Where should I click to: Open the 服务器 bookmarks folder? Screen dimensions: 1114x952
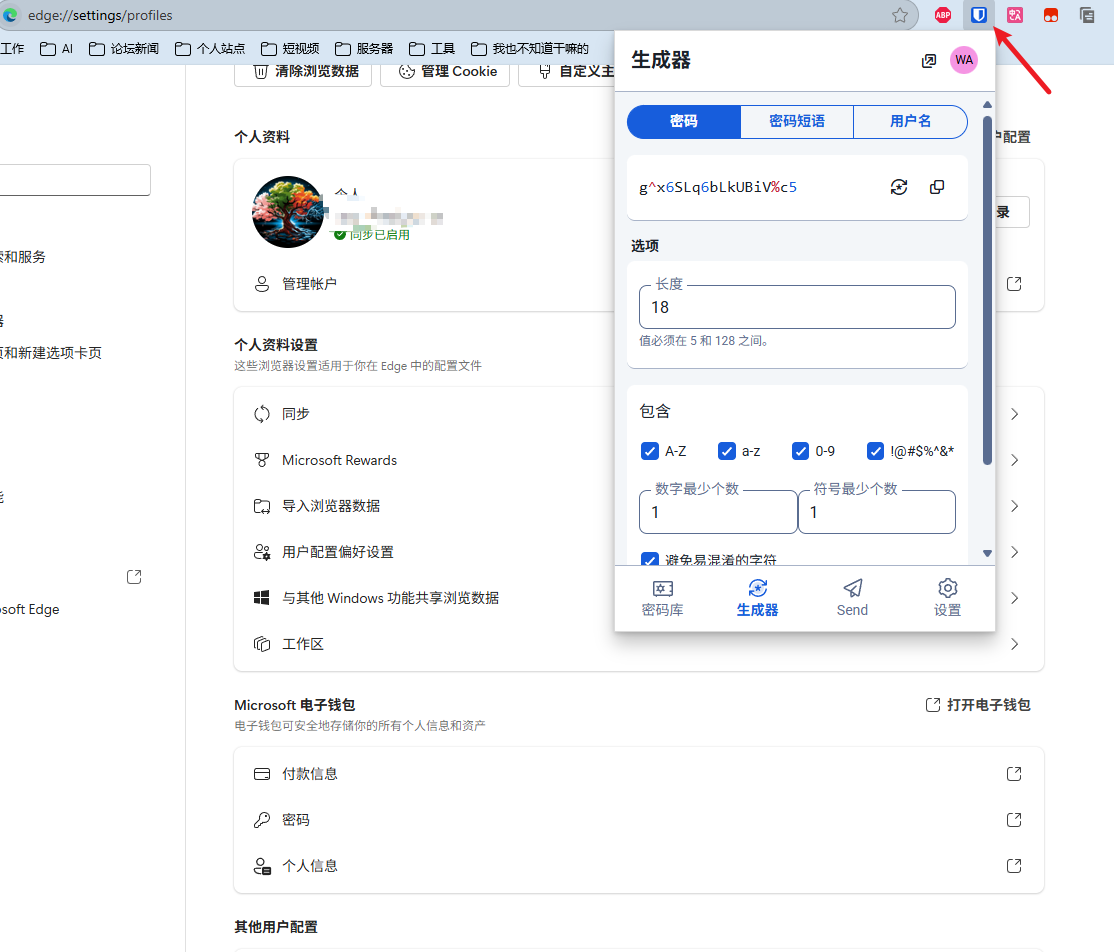(364, 48)
